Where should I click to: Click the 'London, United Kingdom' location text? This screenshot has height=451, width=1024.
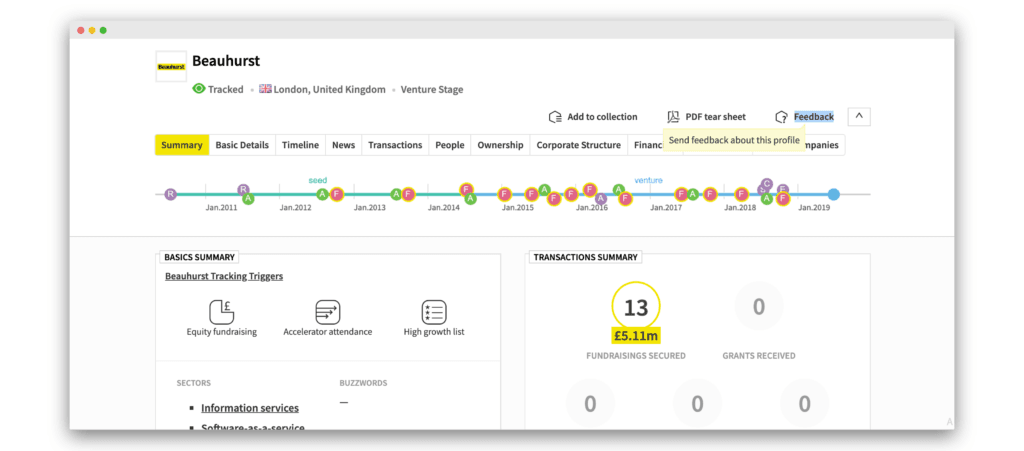click(x=330, y=89)
